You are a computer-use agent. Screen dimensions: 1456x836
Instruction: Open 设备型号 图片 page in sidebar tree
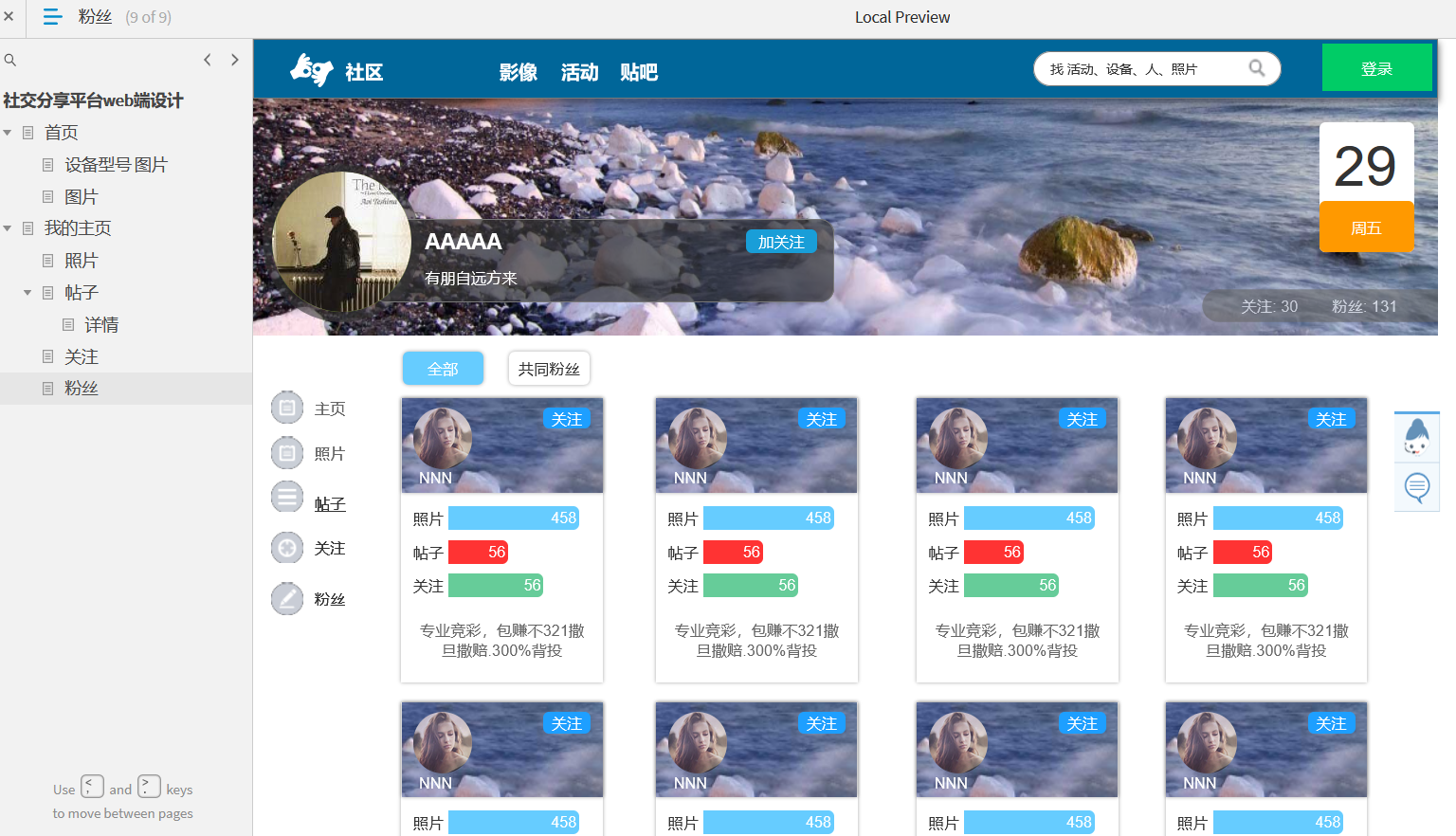(116, 165)
